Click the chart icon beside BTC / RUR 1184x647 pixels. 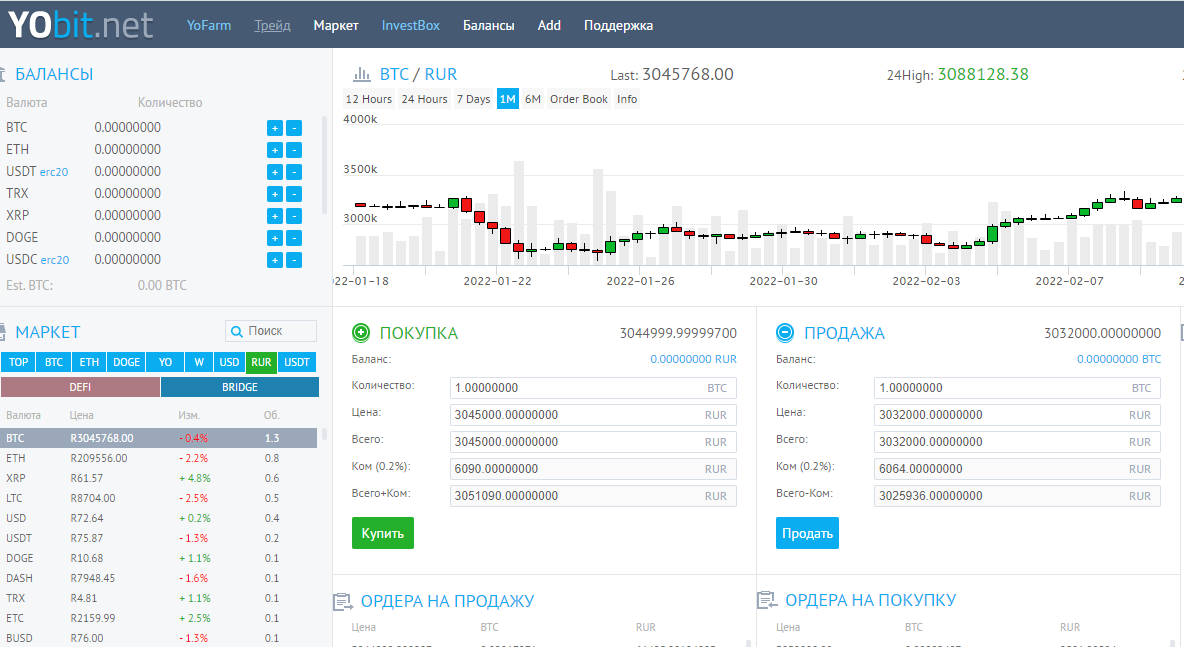click(362, 74)
